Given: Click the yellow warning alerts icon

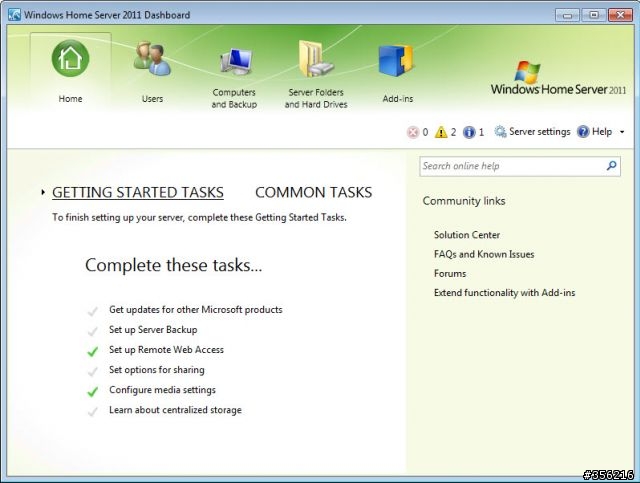Looking at the screenshot, I should tap(441, 132).
